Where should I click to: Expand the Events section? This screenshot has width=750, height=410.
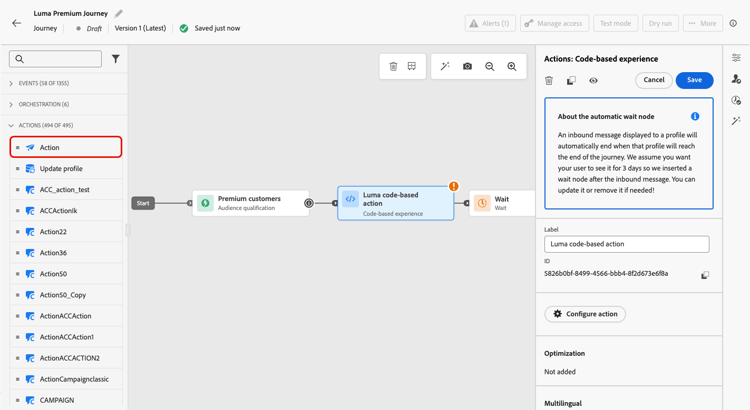[64, 83]
